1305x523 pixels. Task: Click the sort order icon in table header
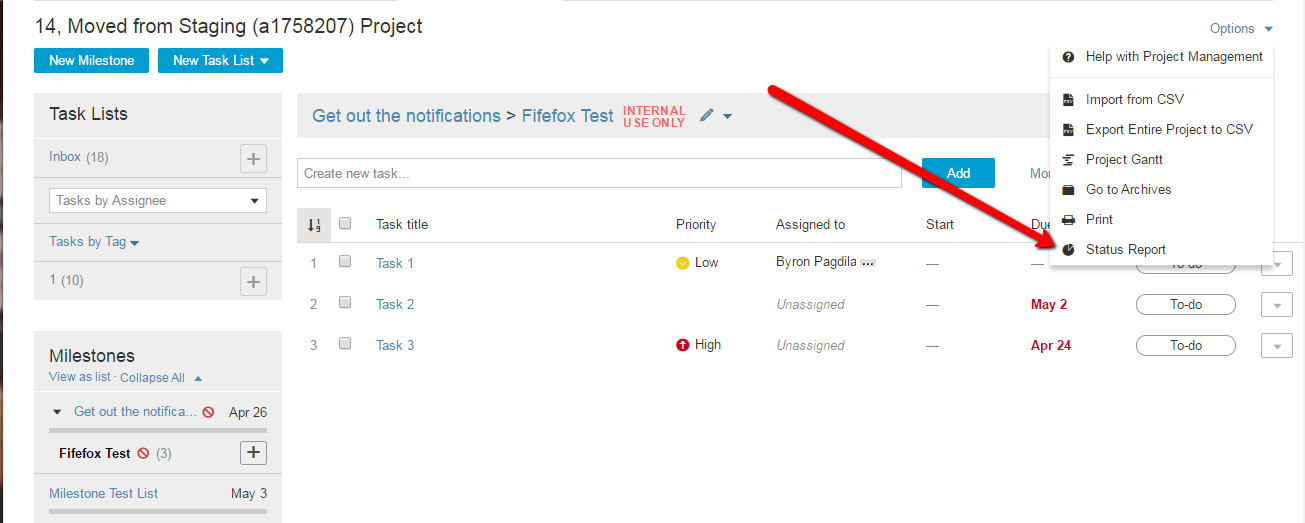coord(313,225)
